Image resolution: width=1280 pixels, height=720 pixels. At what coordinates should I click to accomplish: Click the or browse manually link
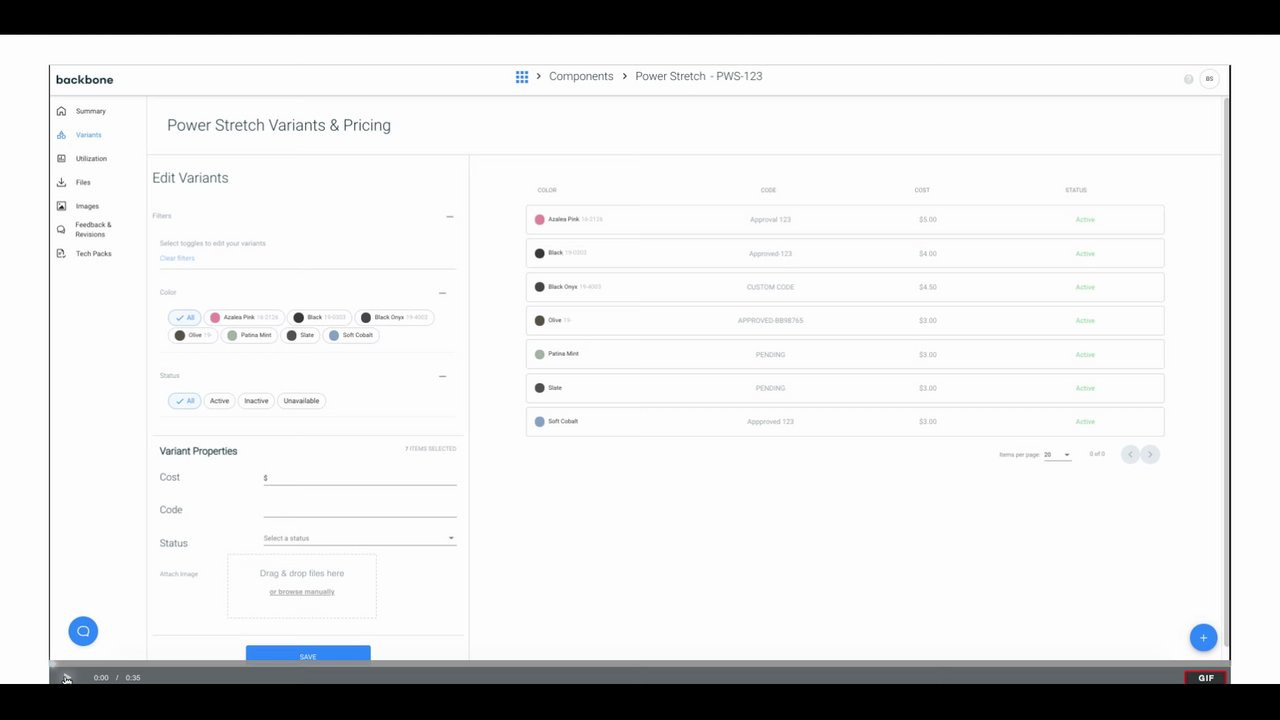click(x=302, y=592)
